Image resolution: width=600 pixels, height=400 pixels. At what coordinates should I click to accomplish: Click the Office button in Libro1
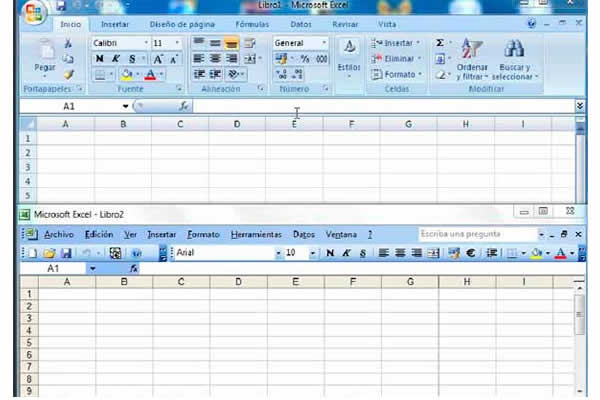click(33, 13)
